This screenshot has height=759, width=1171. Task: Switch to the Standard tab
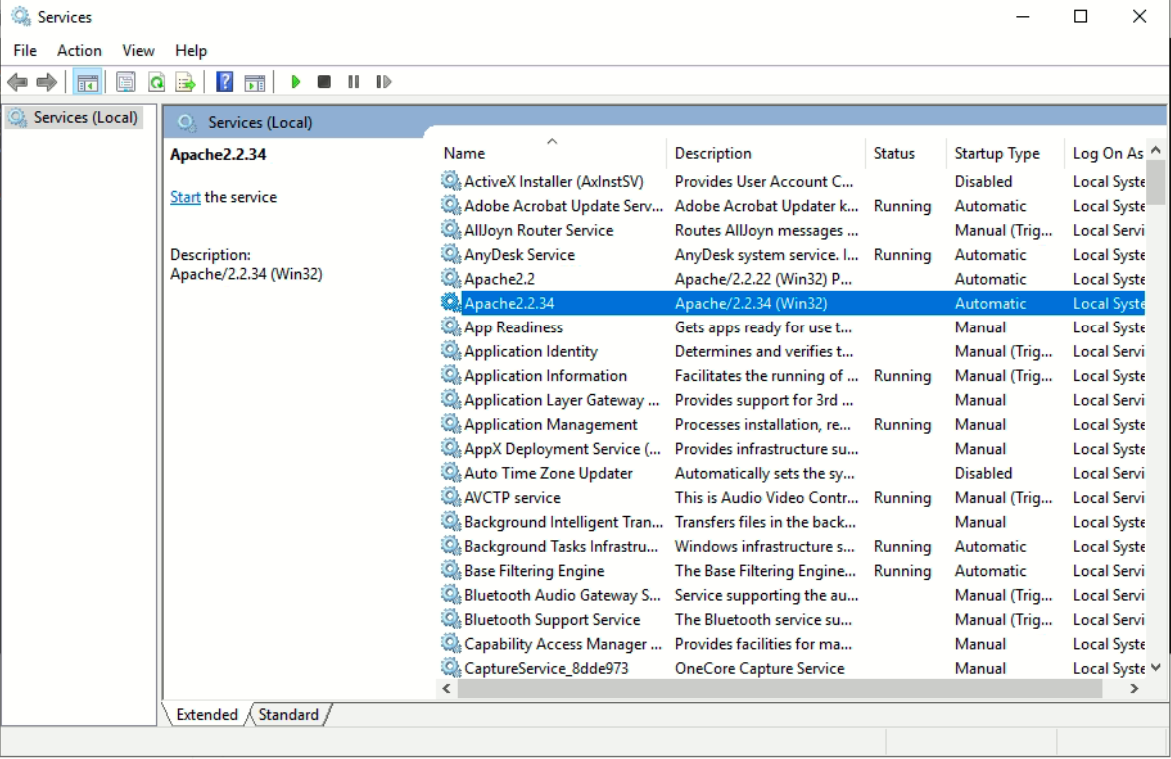[289, 714]
